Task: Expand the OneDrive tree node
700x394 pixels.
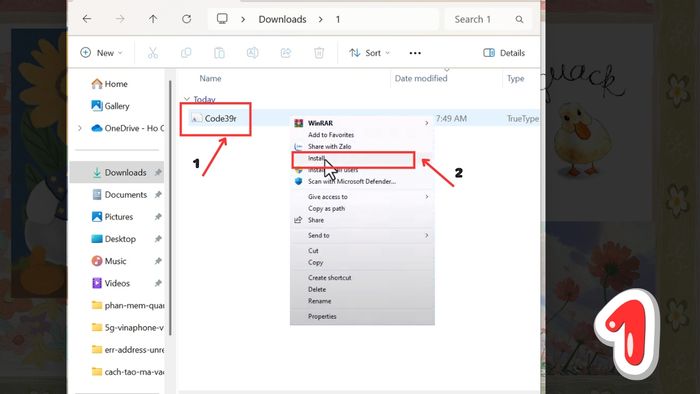Action: (x=80, y=128)
